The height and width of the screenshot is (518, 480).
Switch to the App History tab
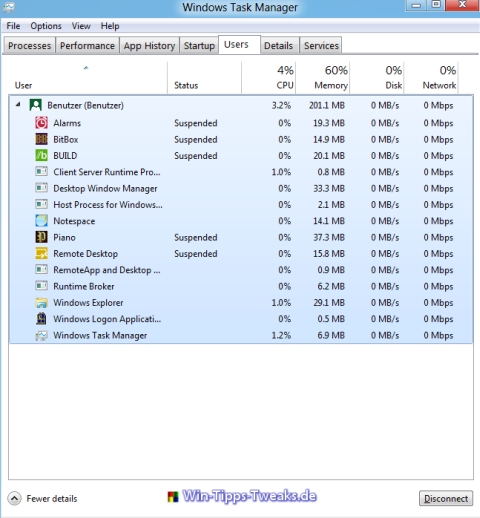click(x=149, y=45)
